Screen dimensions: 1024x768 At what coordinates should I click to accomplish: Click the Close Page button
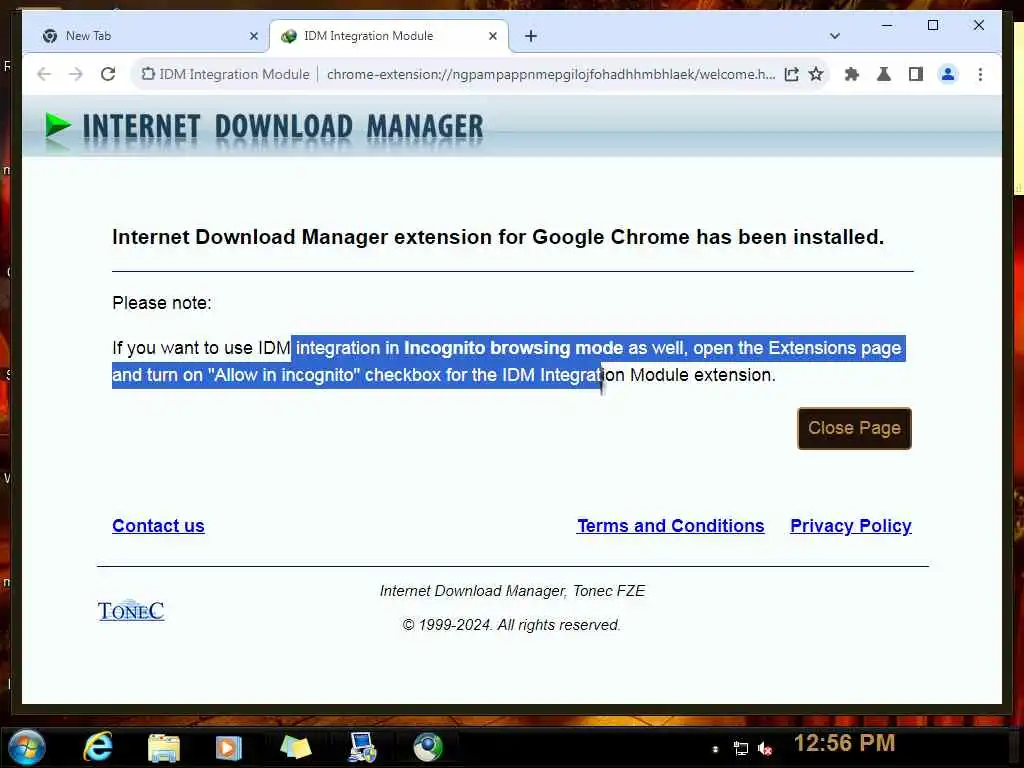pyautogui.click(x=854, y=428)
